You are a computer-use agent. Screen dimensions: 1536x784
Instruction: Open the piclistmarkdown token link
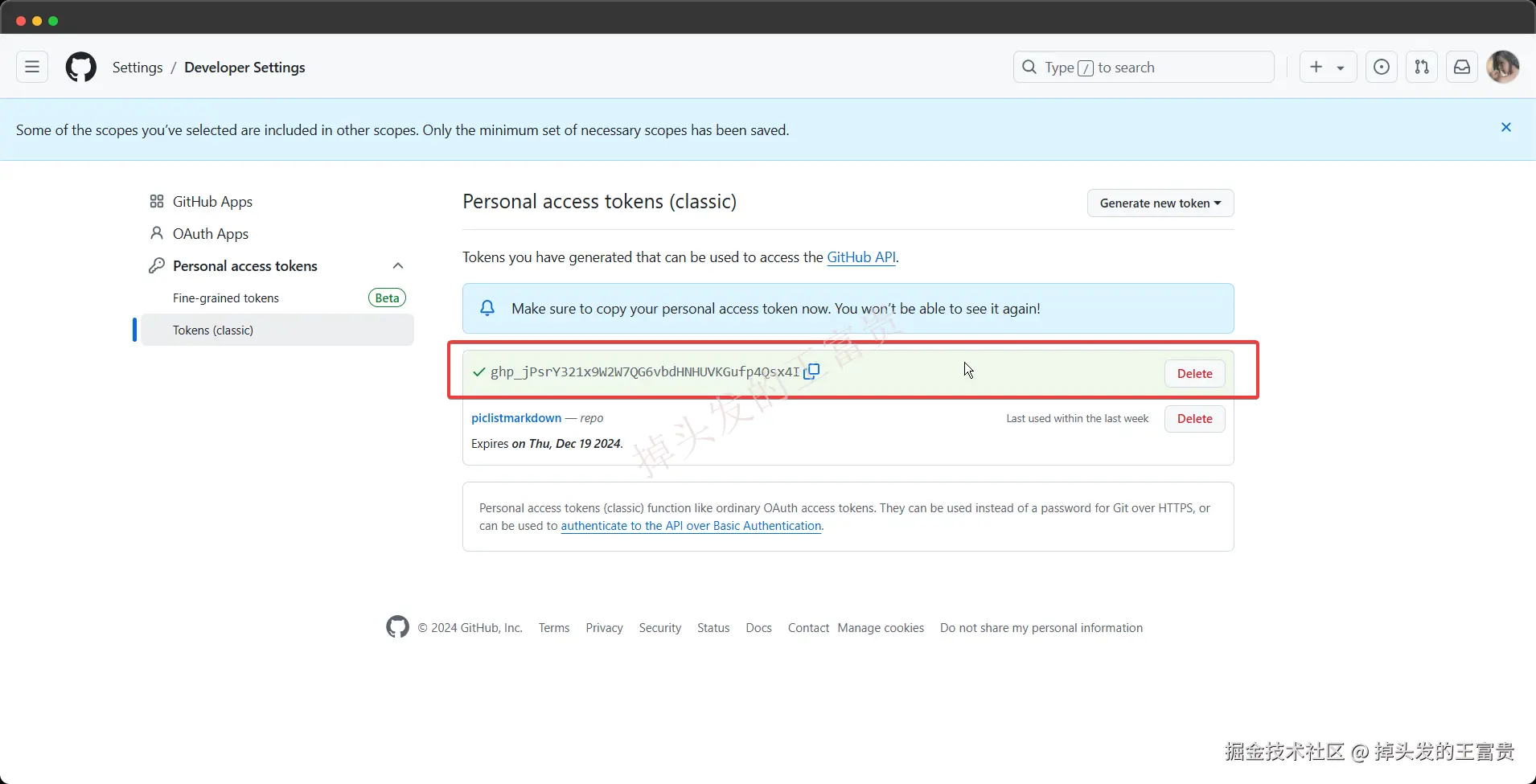(x=516, y=418)
